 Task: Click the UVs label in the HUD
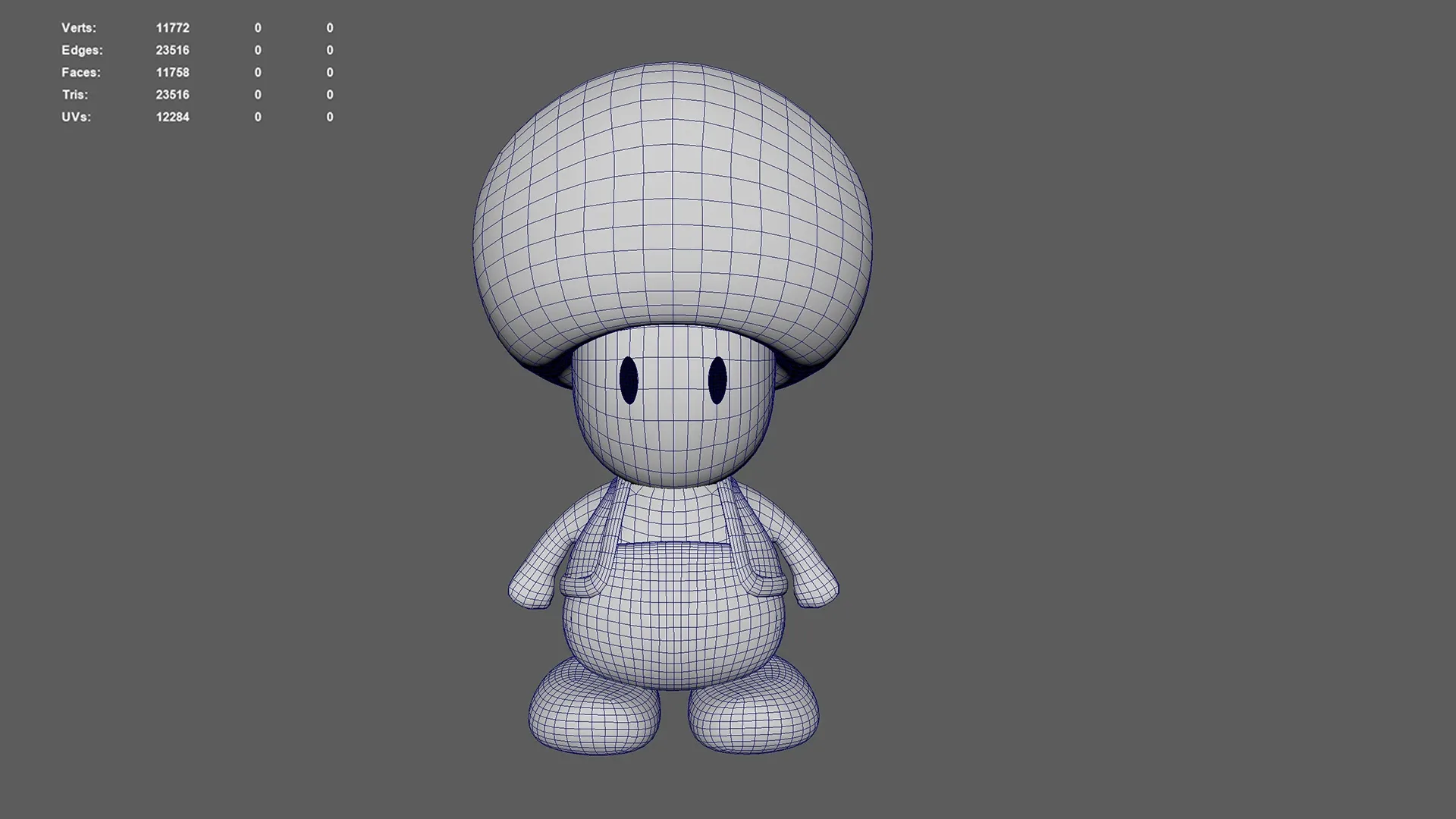pos(76,117)
